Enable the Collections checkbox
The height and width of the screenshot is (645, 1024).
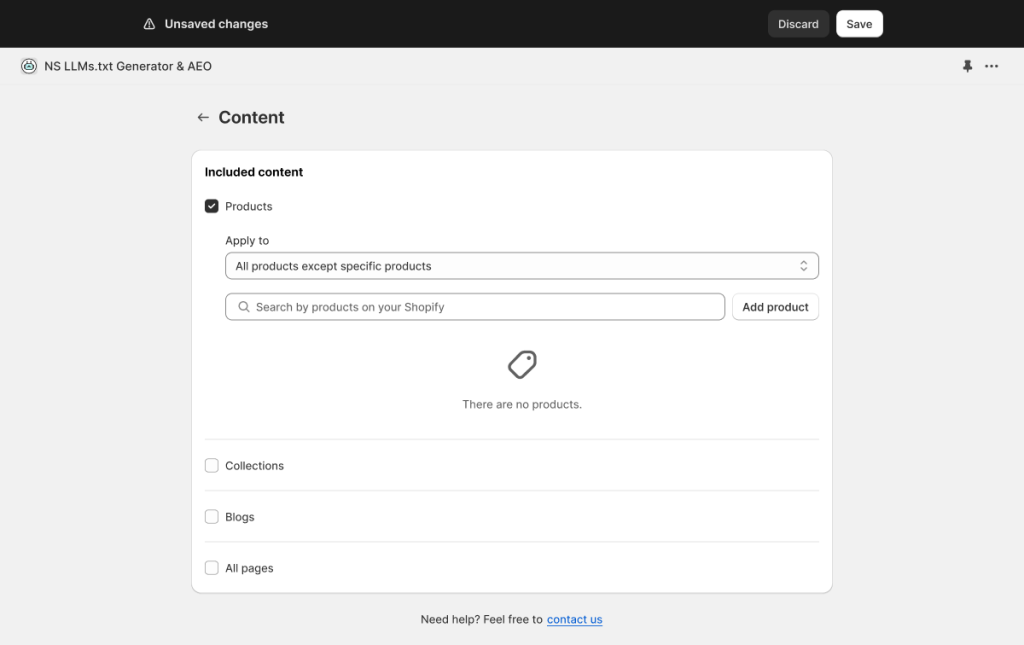(x=212, y=466)
